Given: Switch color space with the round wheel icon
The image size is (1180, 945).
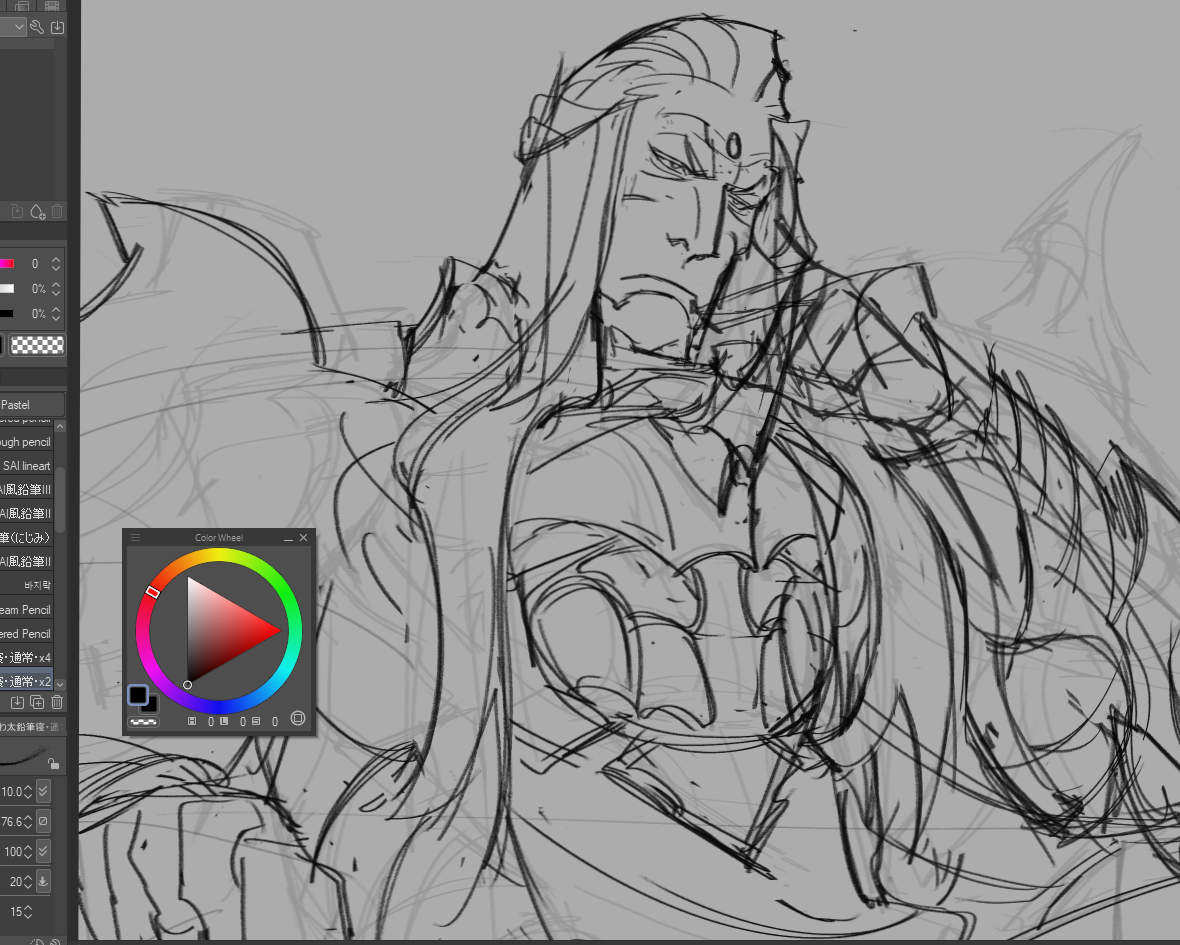Looking at the screenshot, I should coord(297,718).
